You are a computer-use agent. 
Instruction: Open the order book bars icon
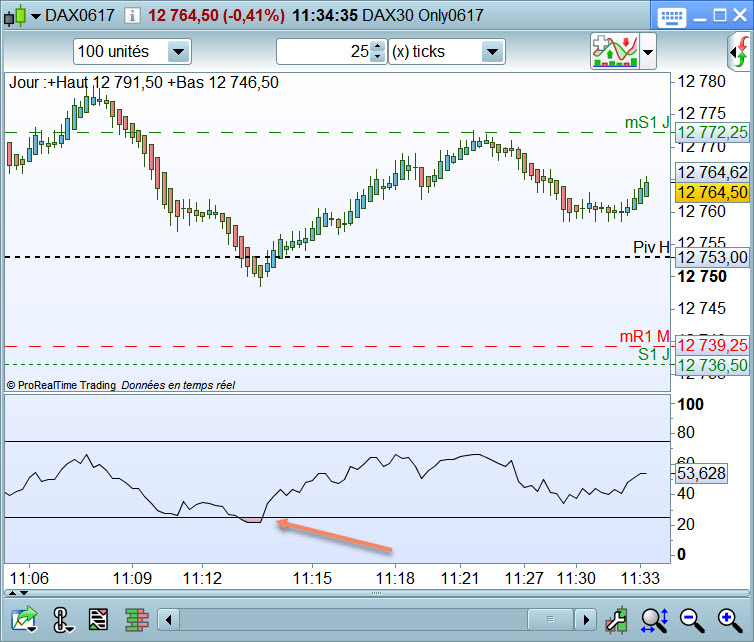tap(137, 619)
